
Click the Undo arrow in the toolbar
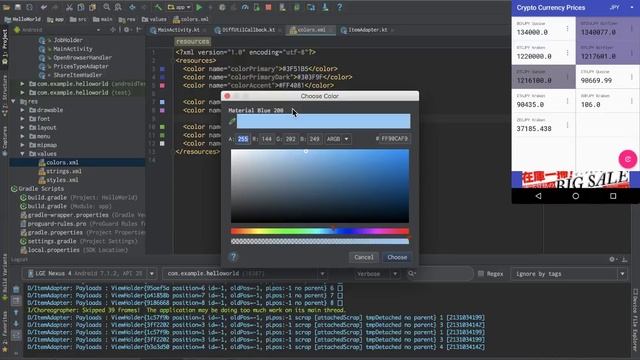44,7
